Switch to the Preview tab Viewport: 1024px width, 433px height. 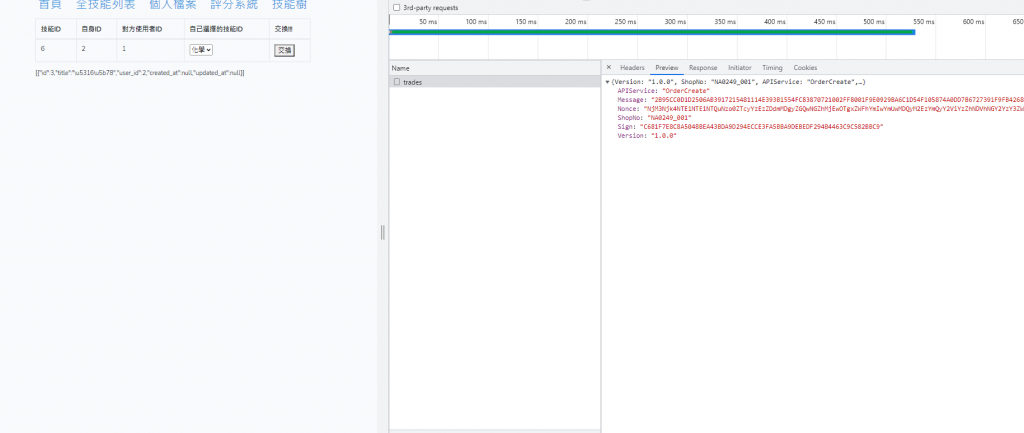coord(667,68)
